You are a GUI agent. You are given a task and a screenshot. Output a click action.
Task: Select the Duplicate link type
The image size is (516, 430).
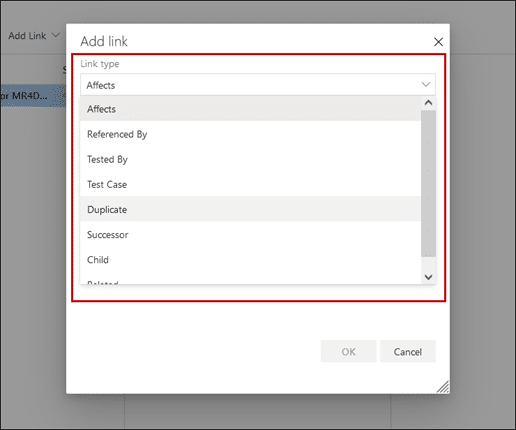[x=250, y=209]
